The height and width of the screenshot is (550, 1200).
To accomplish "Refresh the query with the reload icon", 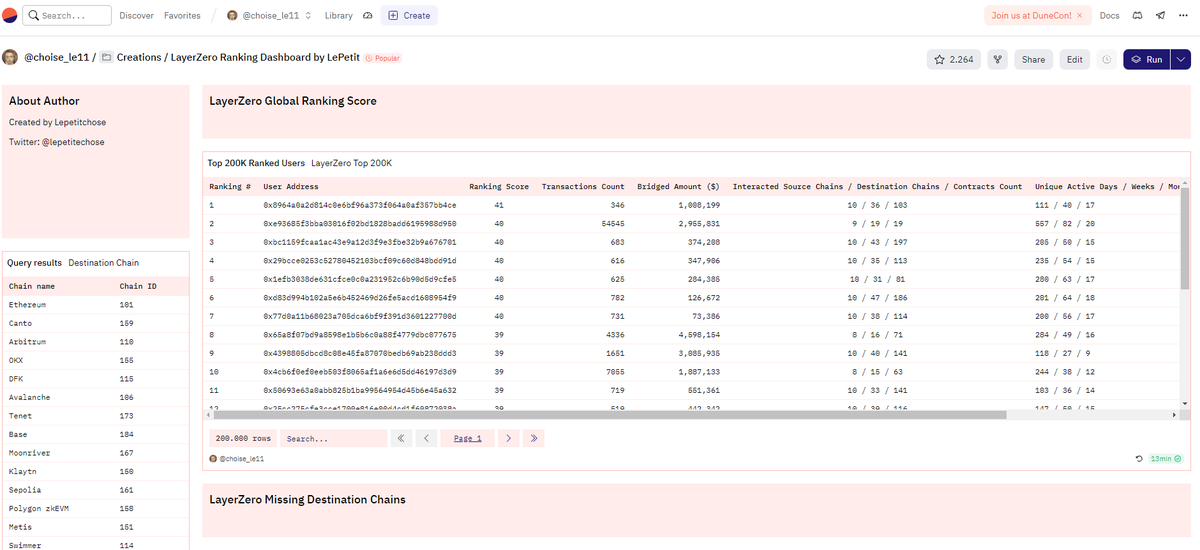I will (x=1139, y=459).
